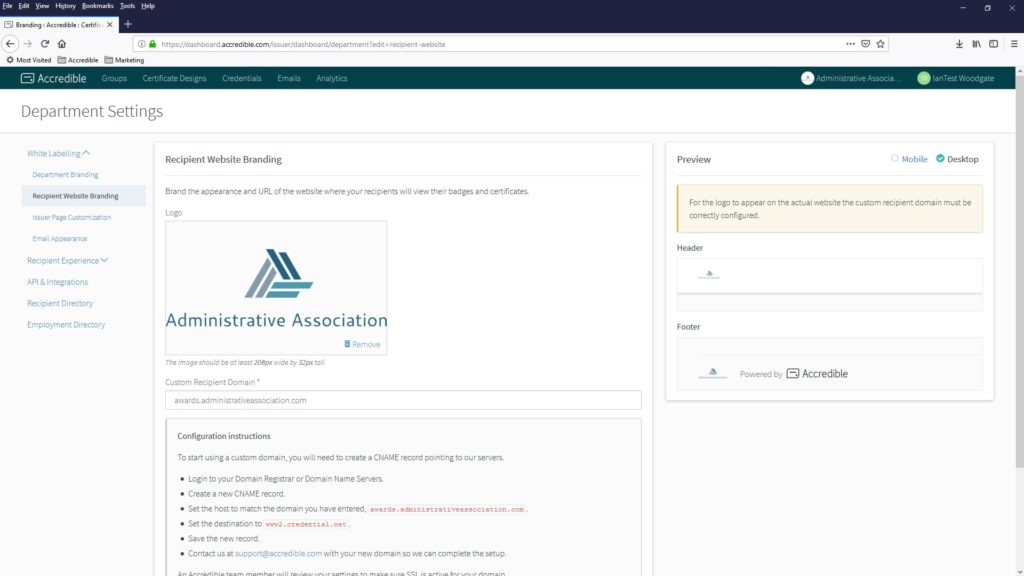
Task: Open the Marketing bookmarks folder
Action: [124, 60]
